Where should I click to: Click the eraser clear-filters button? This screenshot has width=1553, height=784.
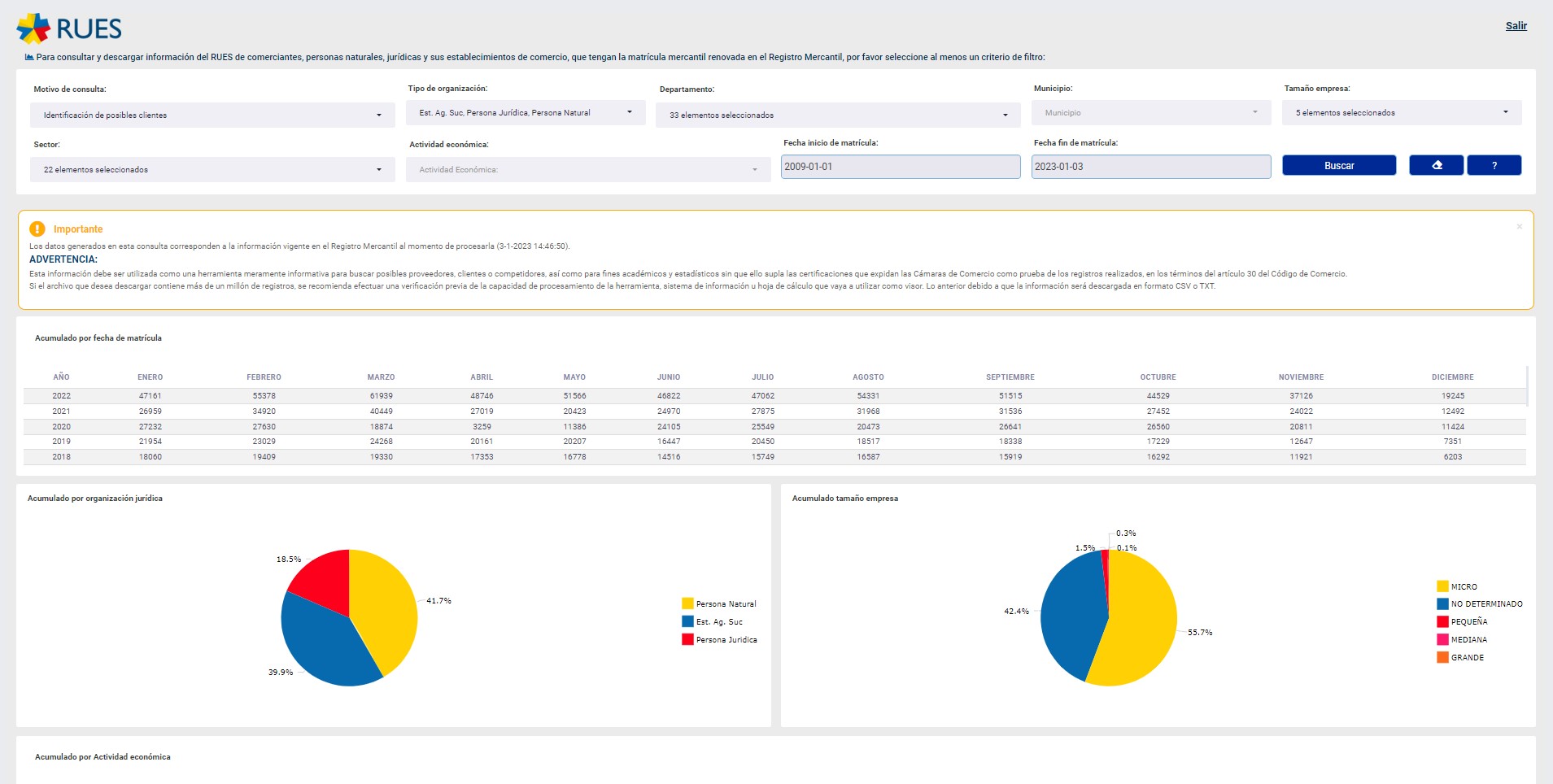pyautogui.click(x=1436, y=165)
